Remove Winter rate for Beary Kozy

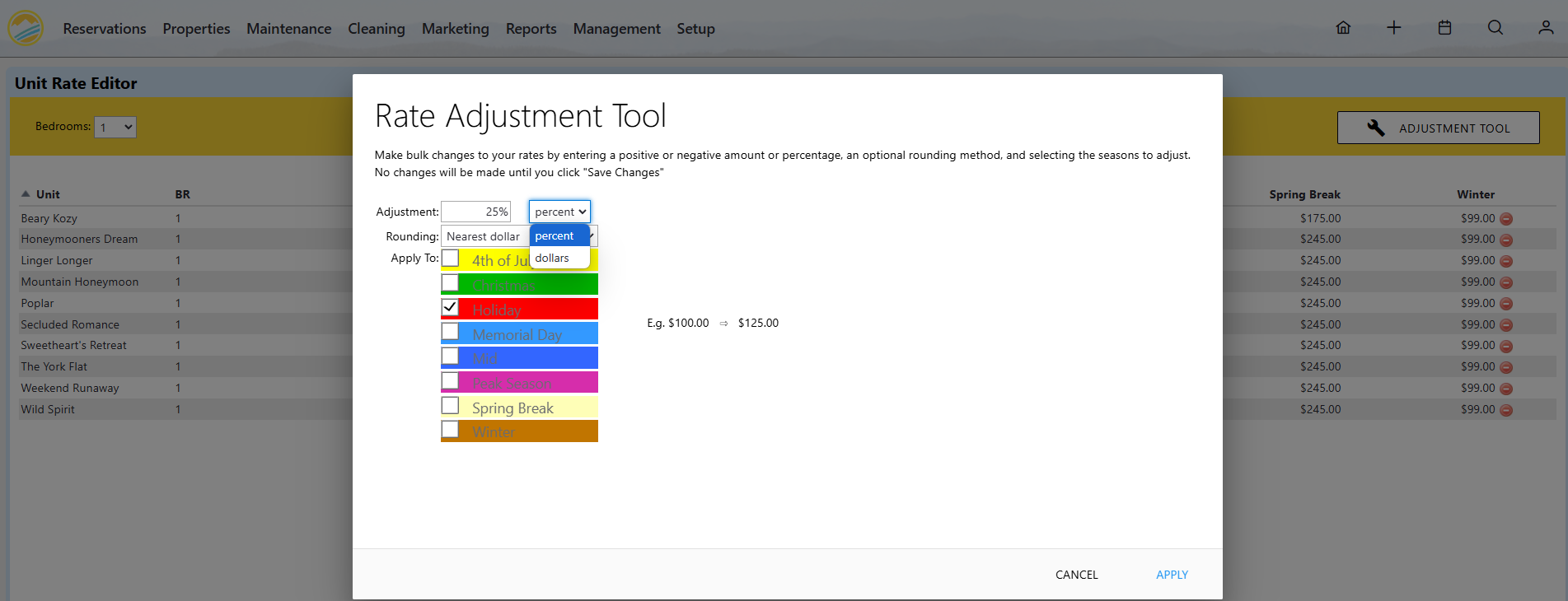click(x=1506, y=219)
